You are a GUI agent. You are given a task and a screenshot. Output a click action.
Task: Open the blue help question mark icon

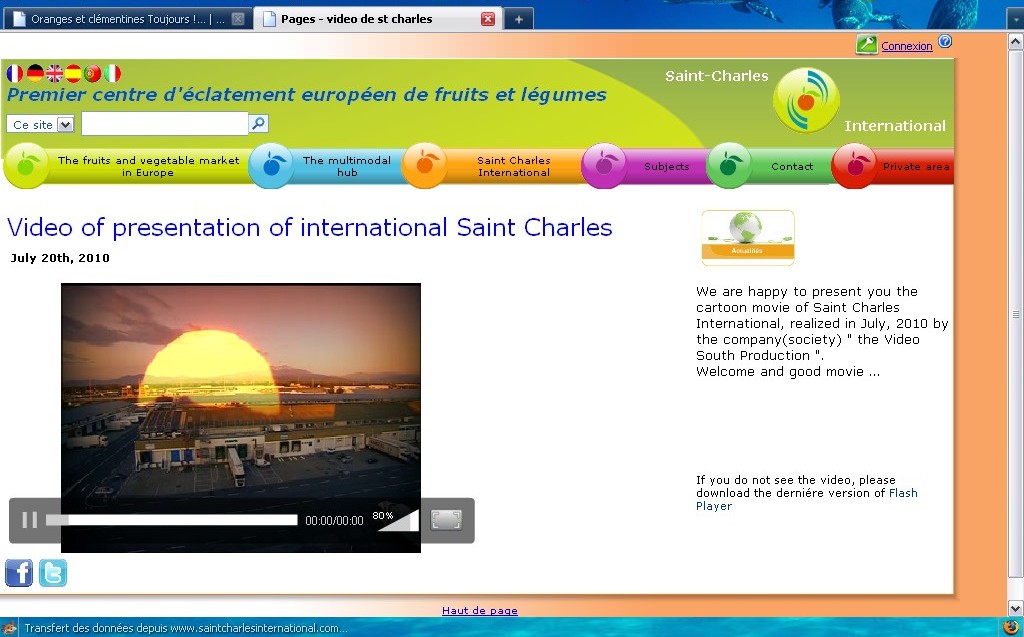[x=944, y=42]
